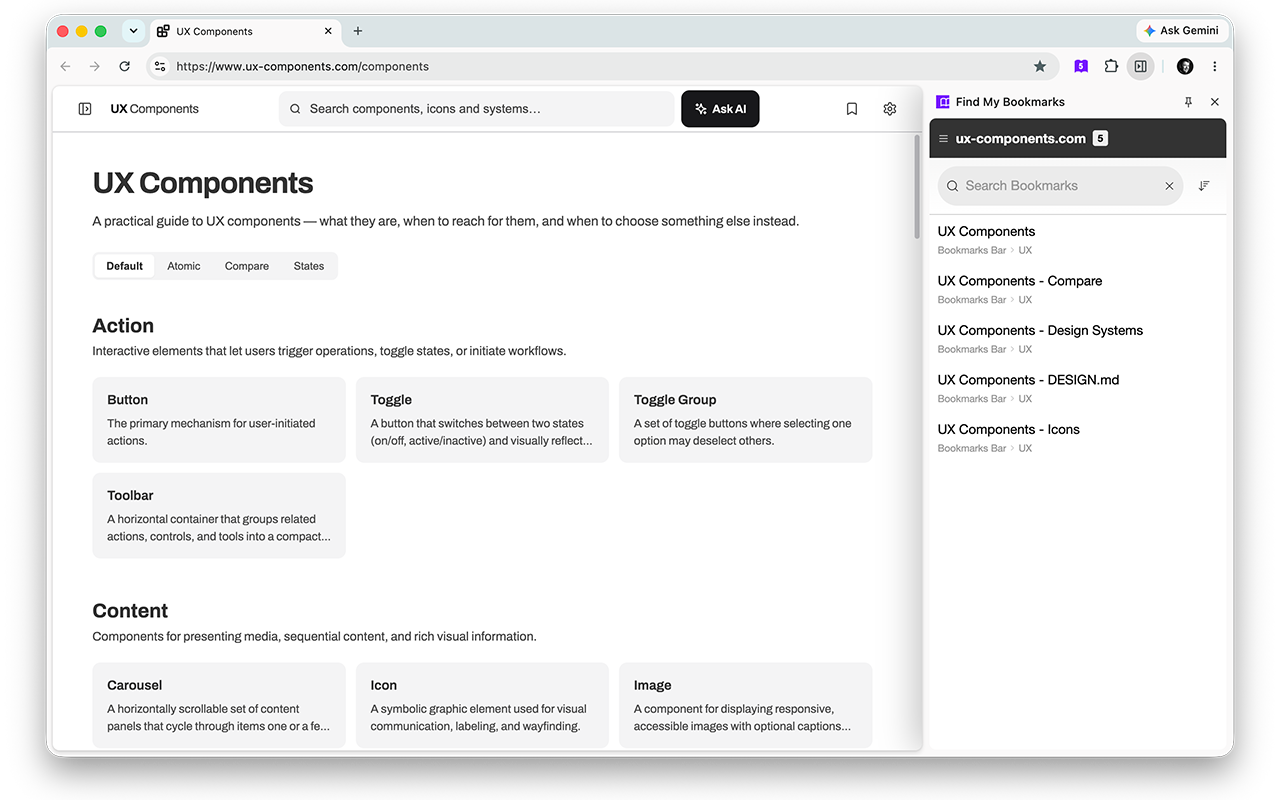Open the Image component card
This screenshot has width=1280, height=800.
coord(746,705)
